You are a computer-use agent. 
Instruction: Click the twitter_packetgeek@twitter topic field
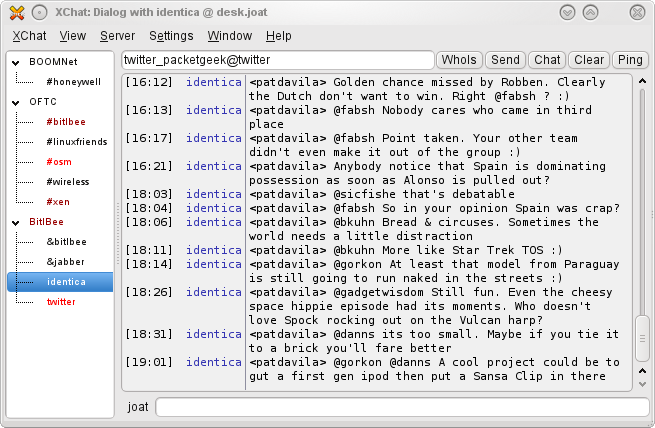pyautogui.click(x=278, y=60)
